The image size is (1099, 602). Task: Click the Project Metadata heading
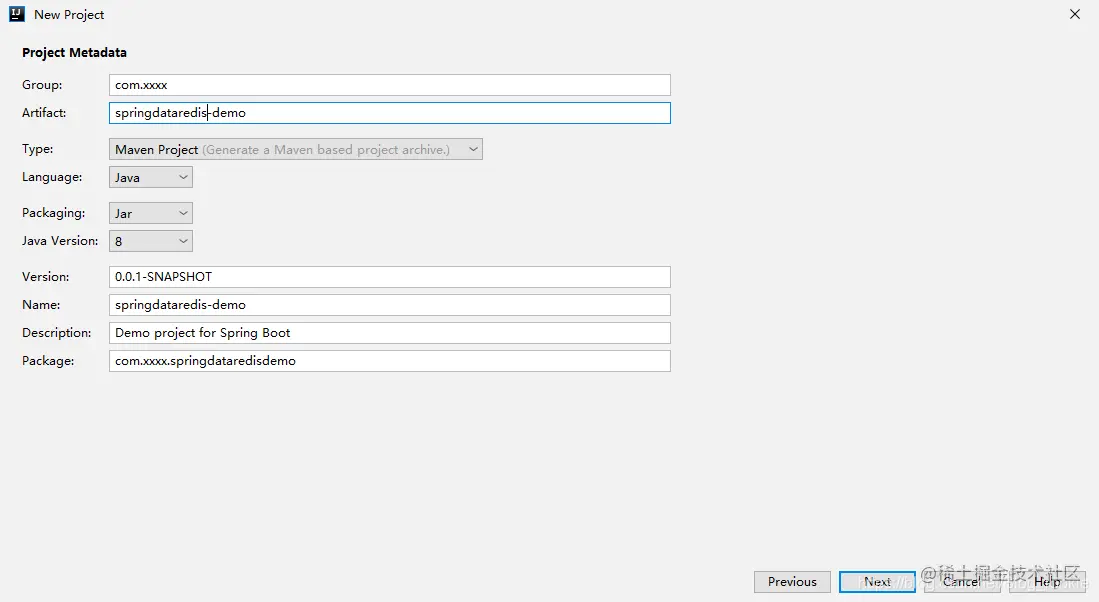tap(74, 53)
